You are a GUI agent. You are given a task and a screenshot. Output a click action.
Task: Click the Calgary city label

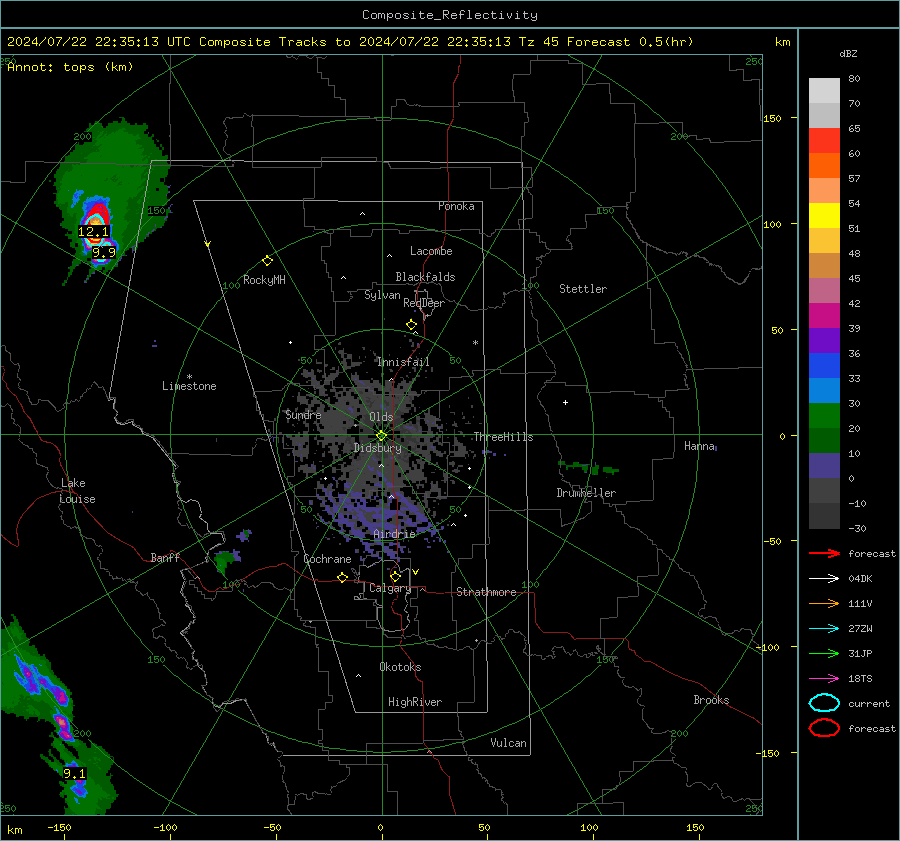pos(390,588)
